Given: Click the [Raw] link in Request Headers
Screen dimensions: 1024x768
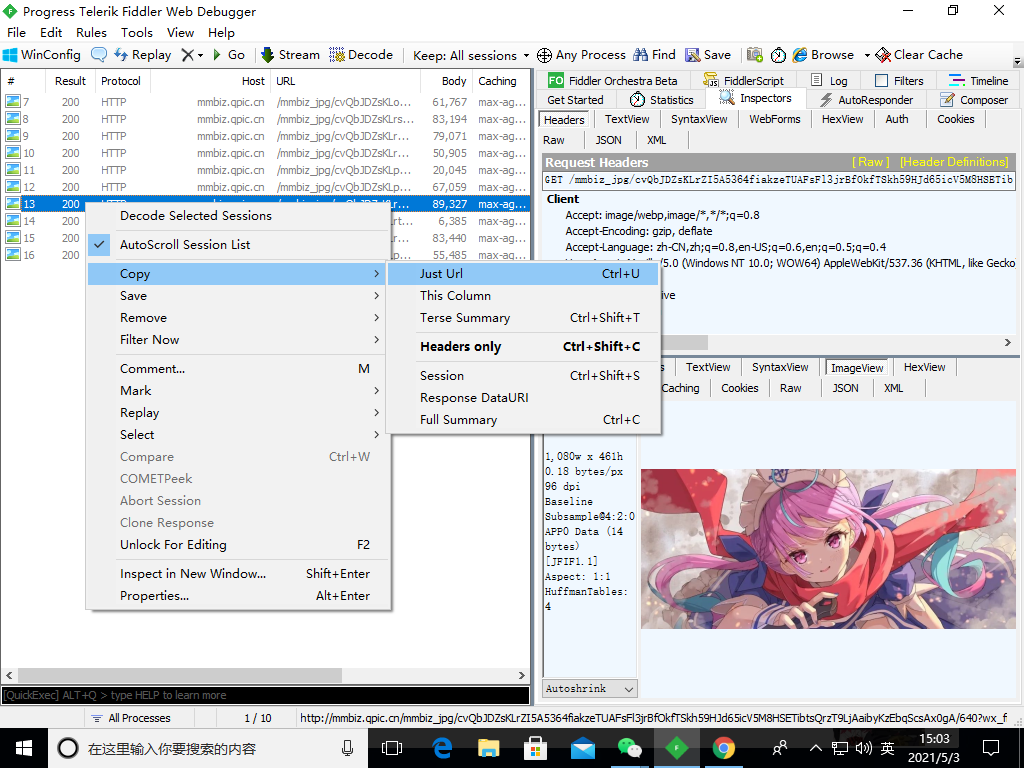Looking at the screenshot, I should tap(871, 162).
